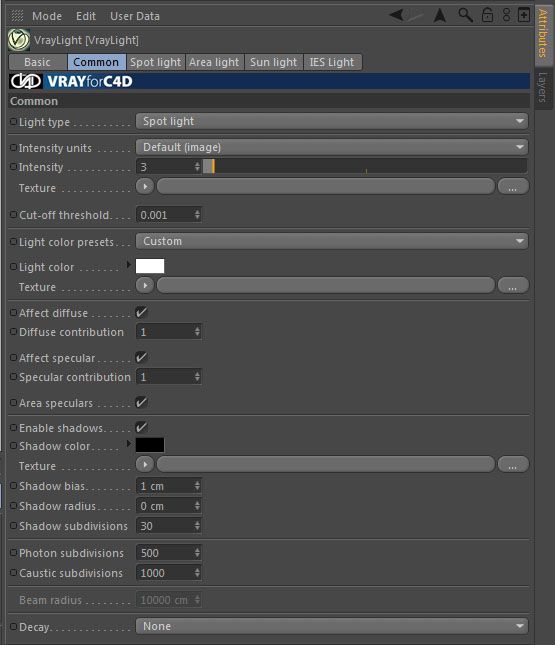Screen dimensions: 555x645
Task: Click the VRAYforC4D logo banner
Action: pos(269,81)
